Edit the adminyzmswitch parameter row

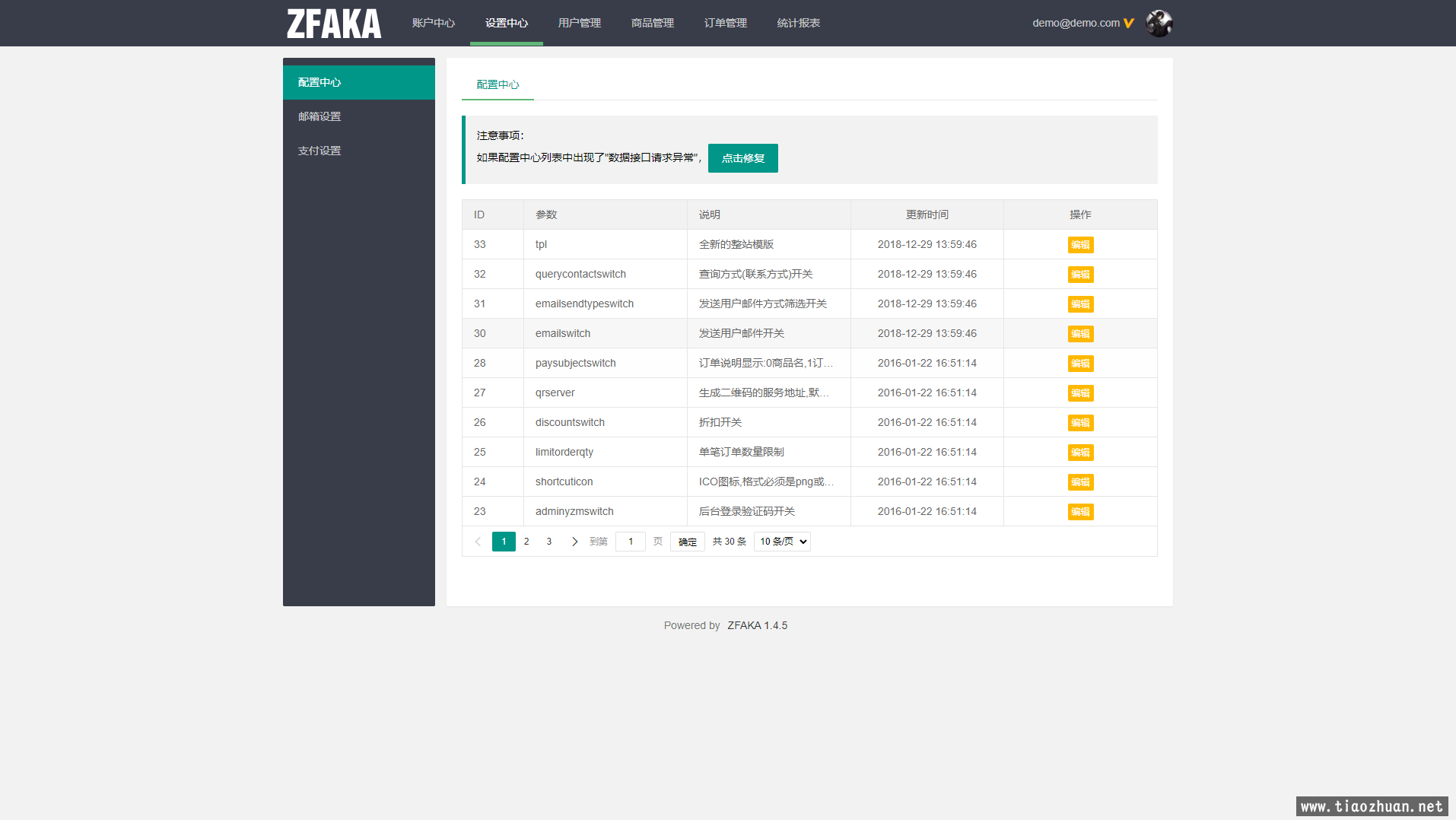point(1079,512)
